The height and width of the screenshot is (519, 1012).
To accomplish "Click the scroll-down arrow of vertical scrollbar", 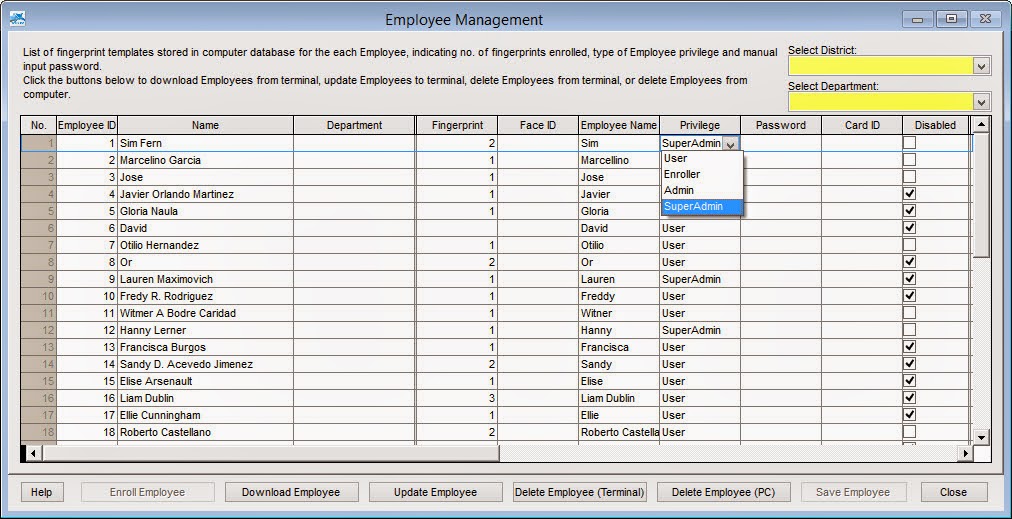I will 981,437.
